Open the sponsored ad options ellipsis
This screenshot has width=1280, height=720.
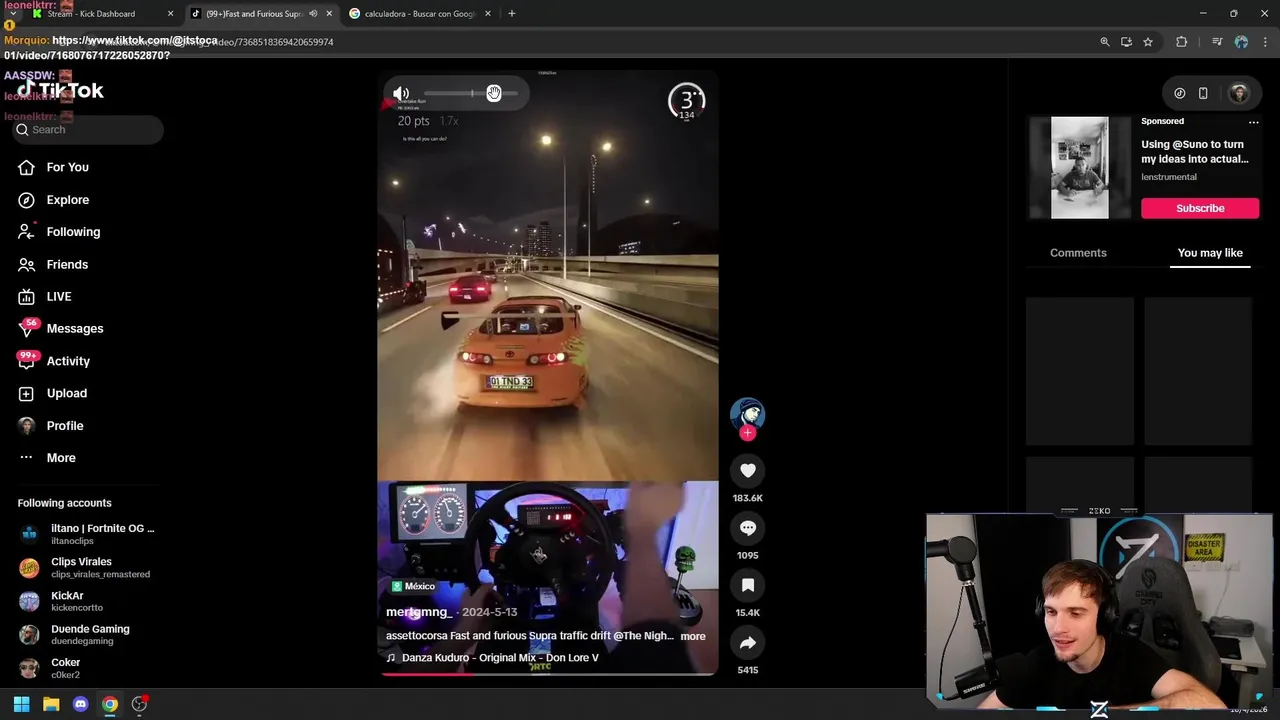(1253, 122)
